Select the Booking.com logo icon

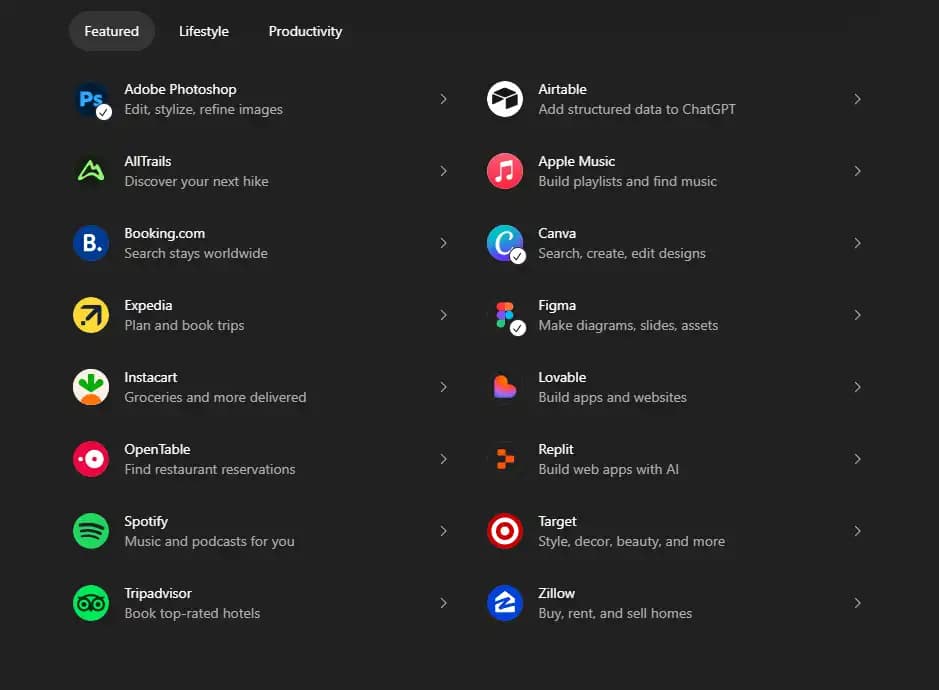(x=91, y=243)
